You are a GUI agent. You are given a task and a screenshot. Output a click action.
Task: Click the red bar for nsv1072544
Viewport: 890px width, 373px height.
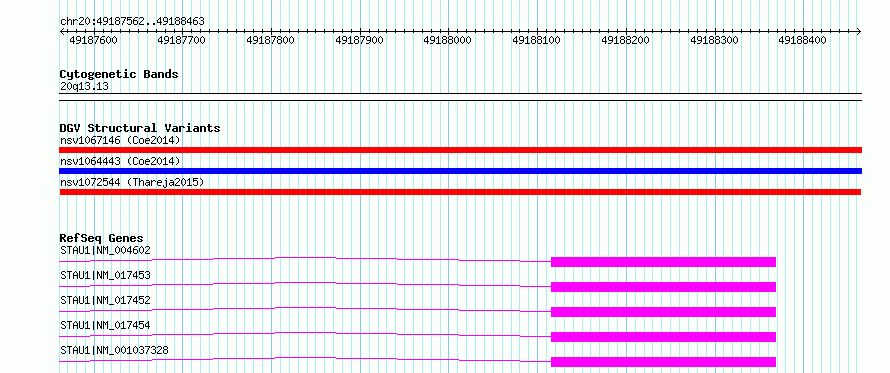pos(460,192)
